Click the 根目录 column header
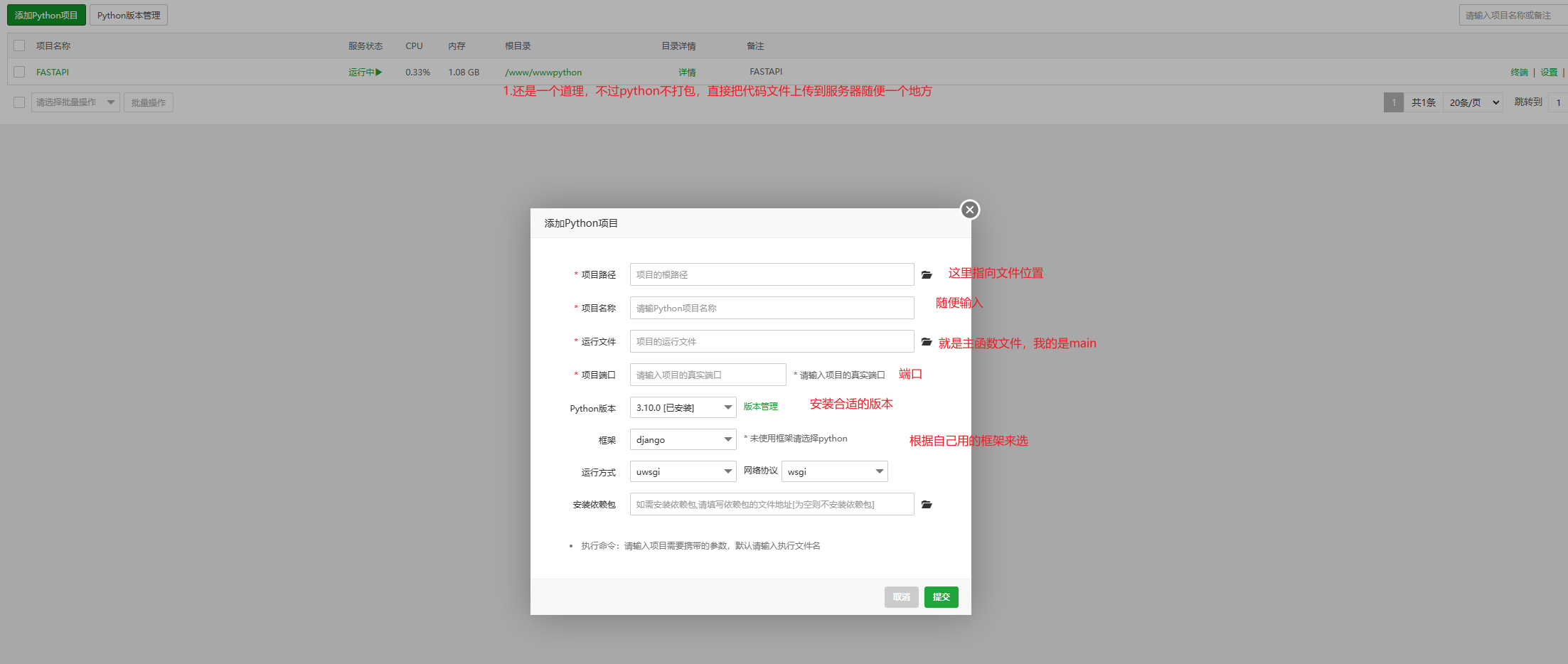The width and height of the screenshot is (1568, 664). [518, 46]
